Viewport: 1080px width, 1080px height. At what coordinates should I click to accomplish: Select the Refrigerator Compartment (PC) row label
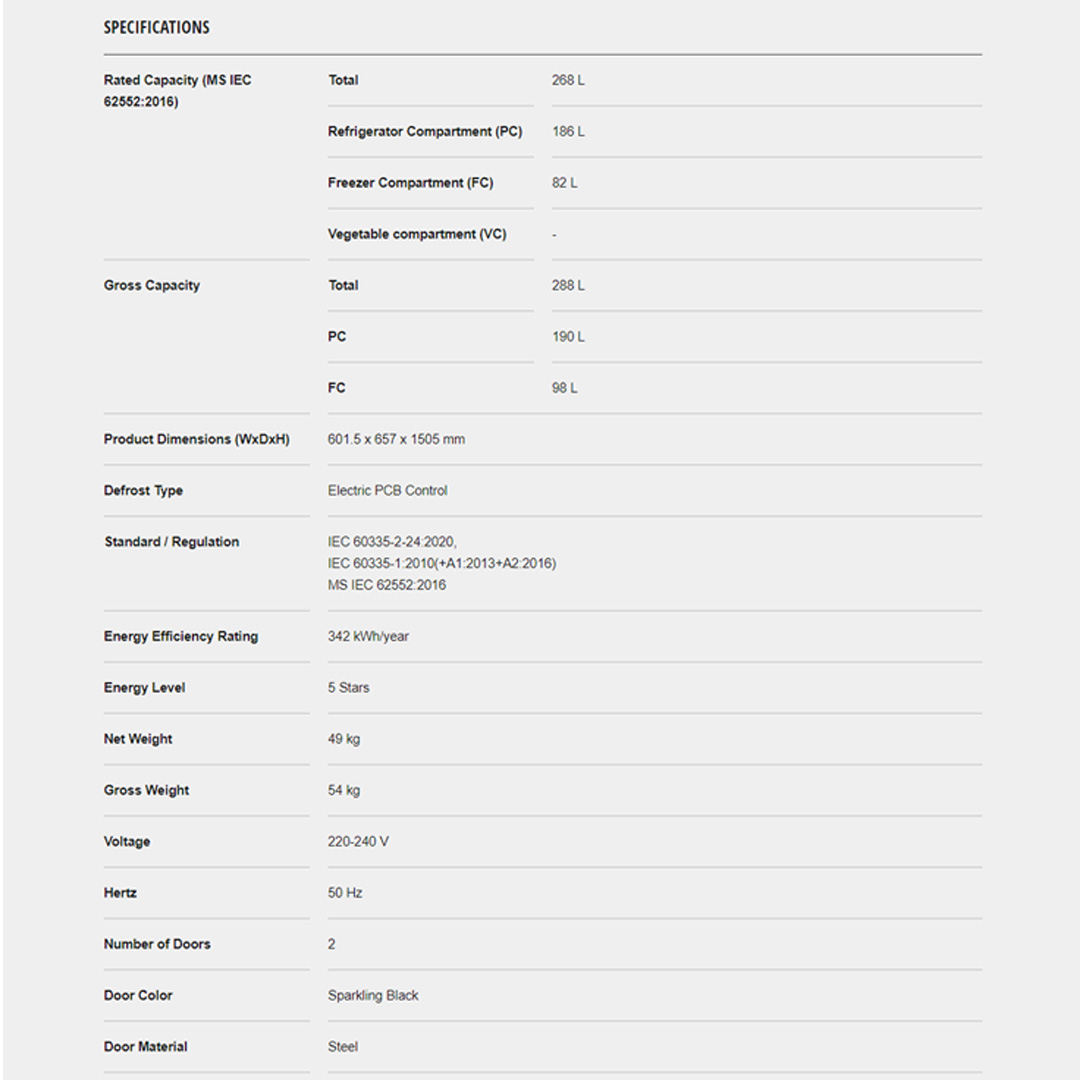424,131
